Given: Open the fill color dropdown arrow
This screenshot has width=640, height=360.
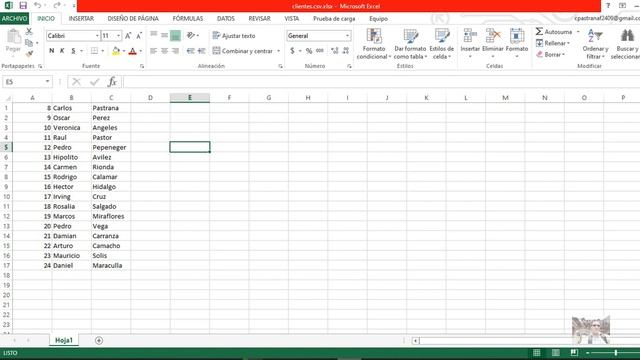Looking at the screenshot, I should point(124,51).
